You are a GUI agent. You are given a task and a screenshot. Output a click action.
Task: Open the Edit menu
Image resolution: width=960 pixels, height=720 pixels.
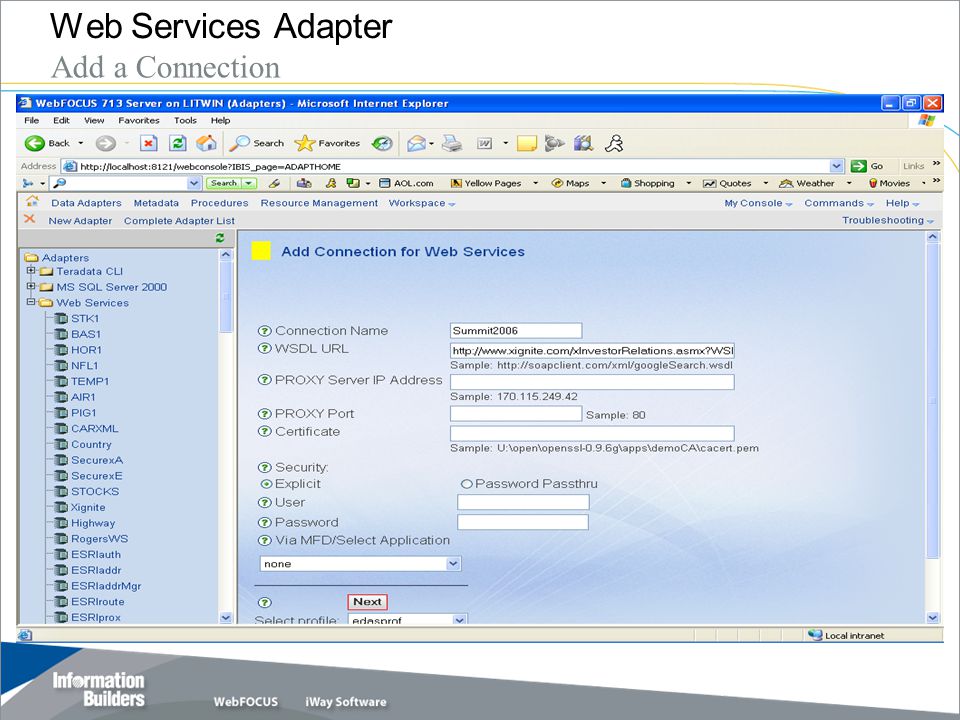(61, 121)
